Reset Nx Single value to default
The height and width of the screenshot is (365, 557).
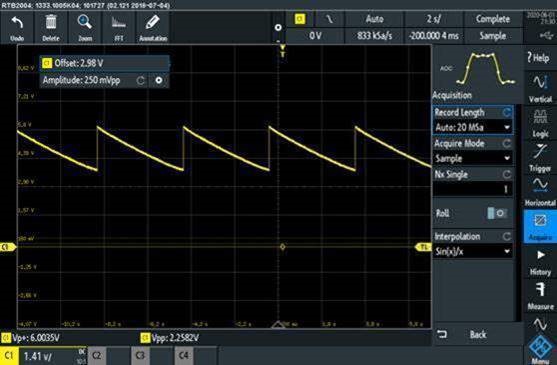(x=507, y=174)
